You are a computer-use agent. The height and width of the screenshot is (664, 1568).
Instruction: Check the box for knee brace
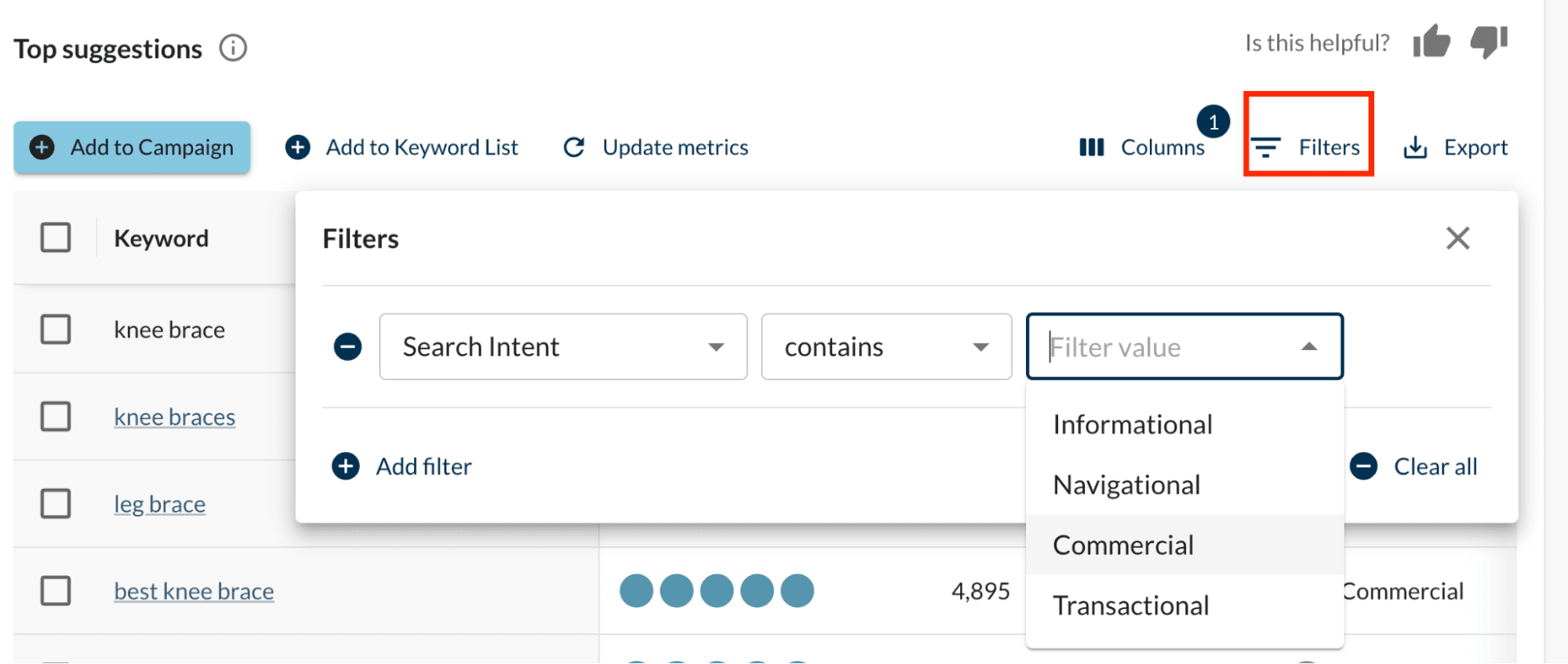coord(56,330)
